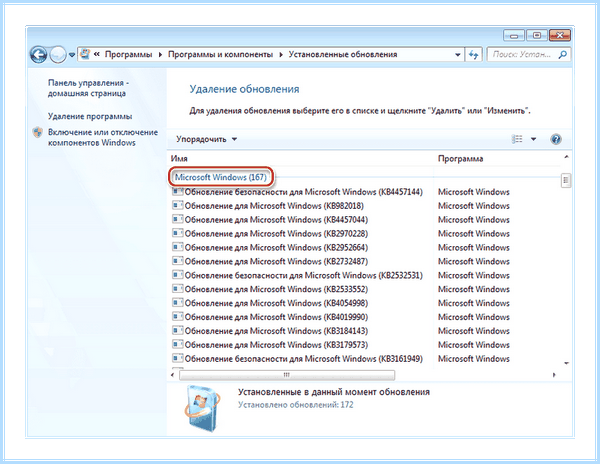Open Включение или отключение компонентов Windows link
The image size is (600, 464).
coord(103,137)
